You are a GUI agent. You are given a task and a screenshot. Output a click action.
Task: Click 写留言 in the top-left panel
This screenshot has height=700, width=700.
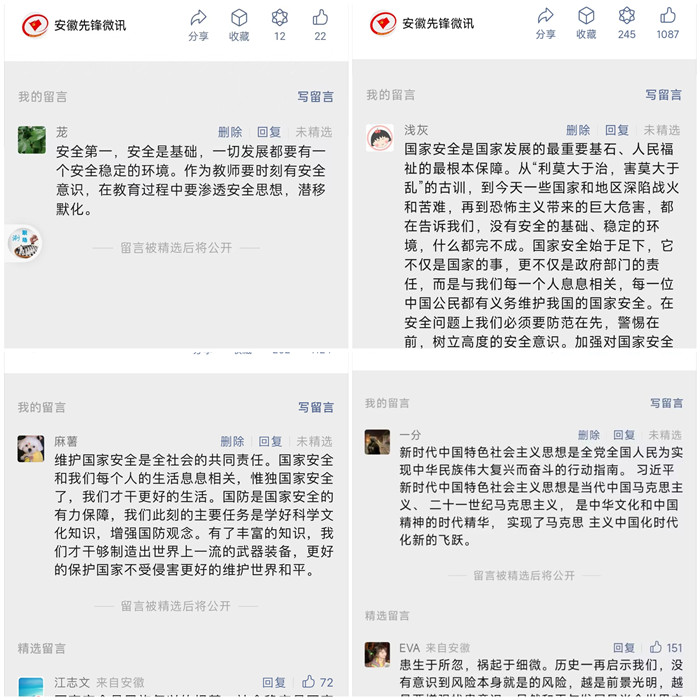[315, 96]
